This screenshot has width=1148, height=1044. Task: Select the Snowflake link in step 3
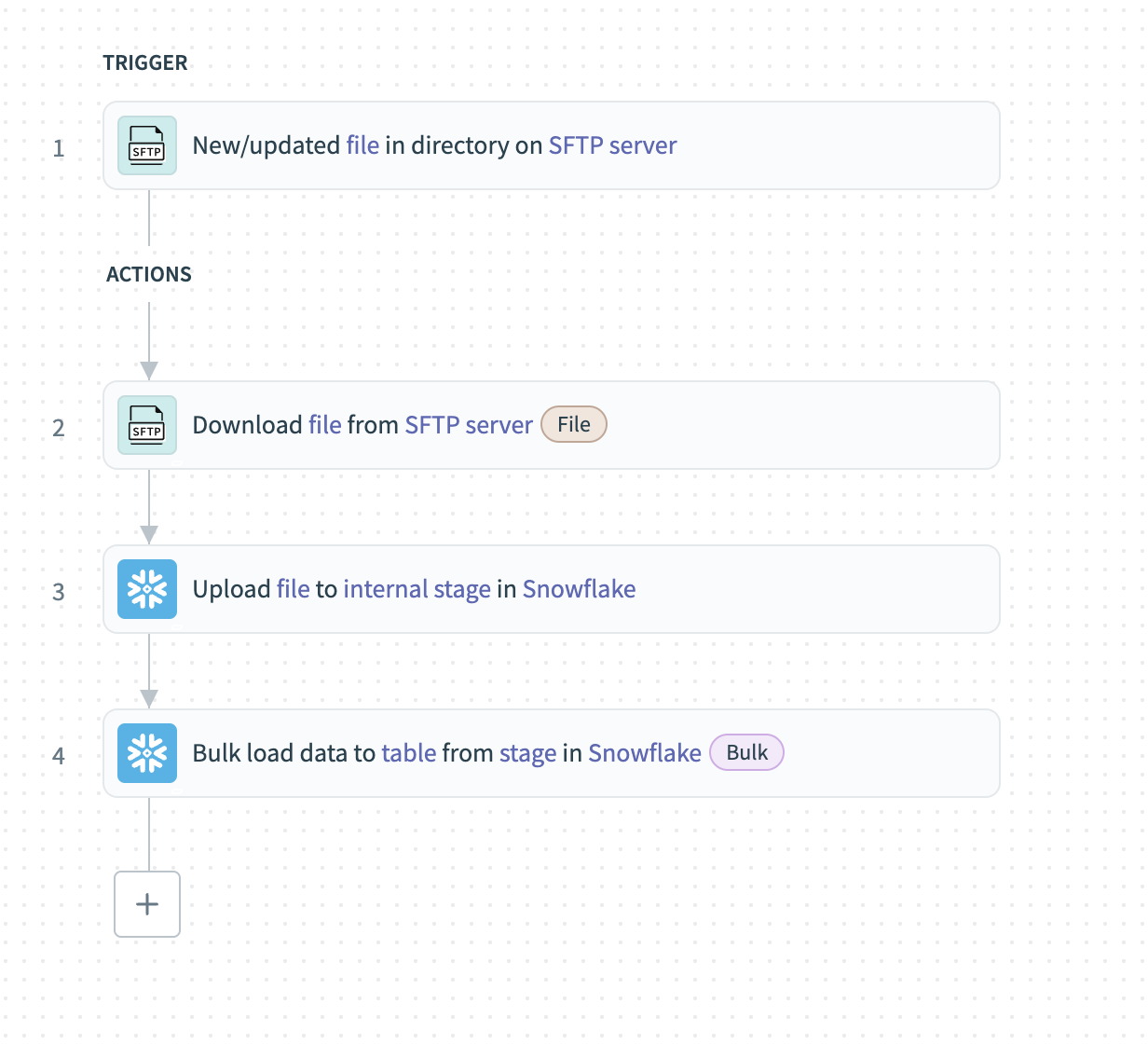(x=579, y=589)
